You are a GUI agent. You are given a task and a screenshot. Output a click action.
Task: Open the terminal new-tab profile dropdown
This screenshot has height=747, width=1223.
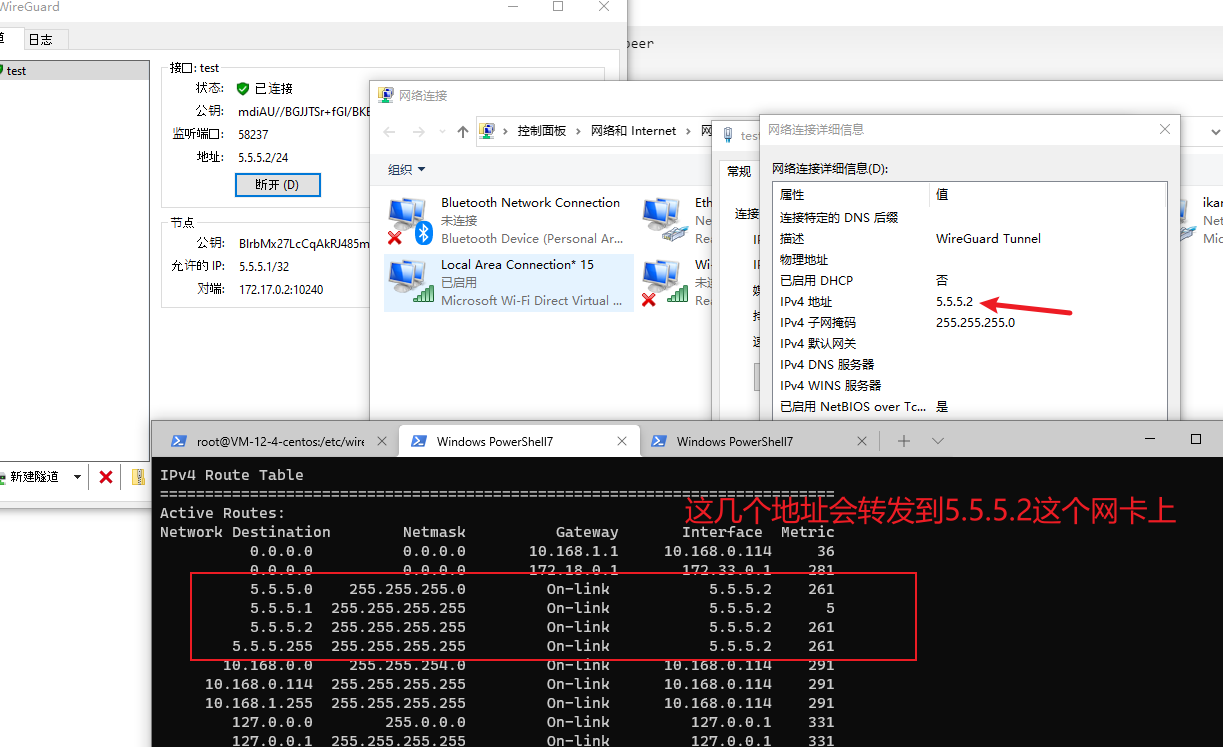point(937,441)
